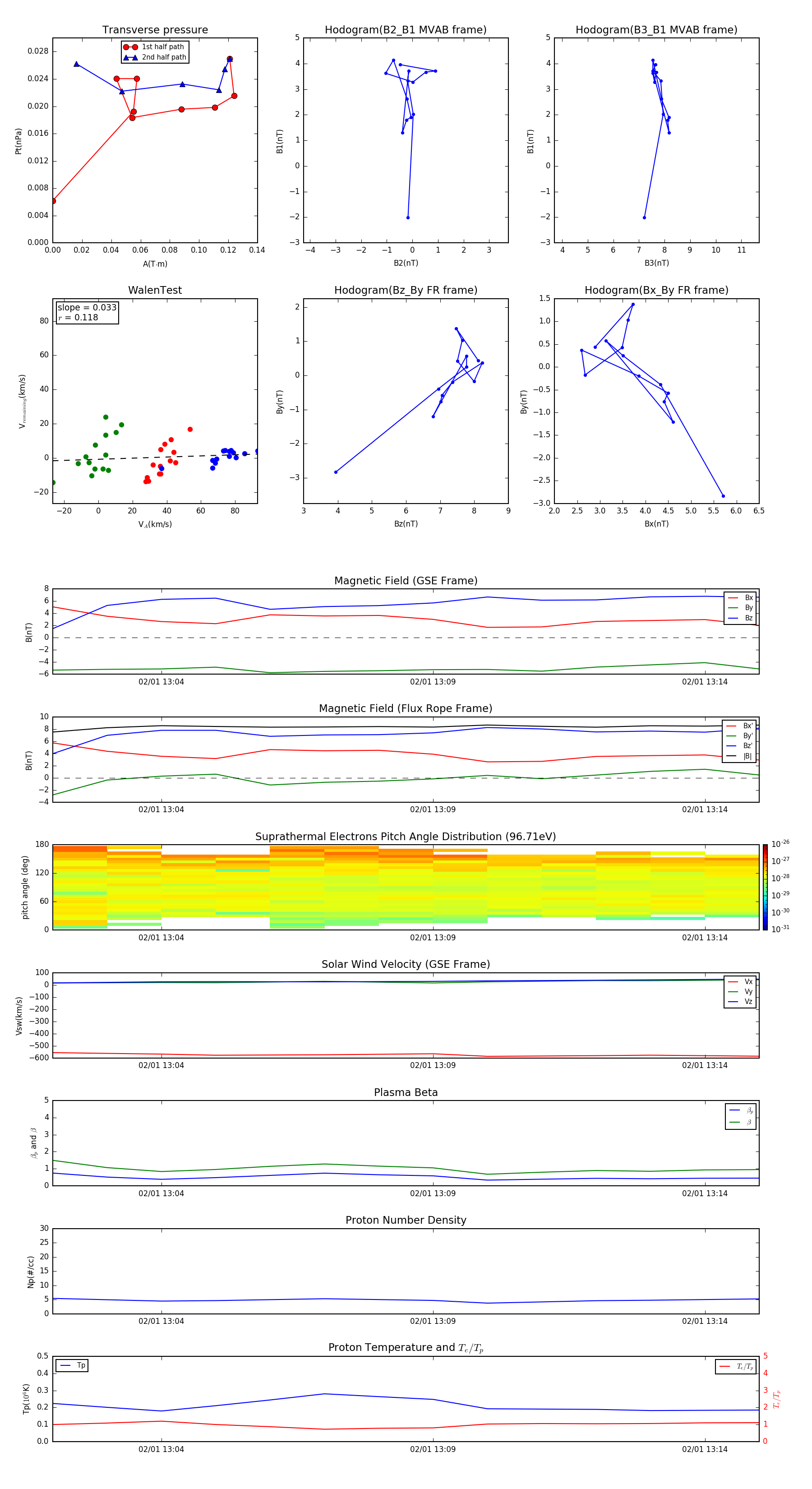Click the 'VA(km/s)' x-axis label

click(x=155, y=524)
